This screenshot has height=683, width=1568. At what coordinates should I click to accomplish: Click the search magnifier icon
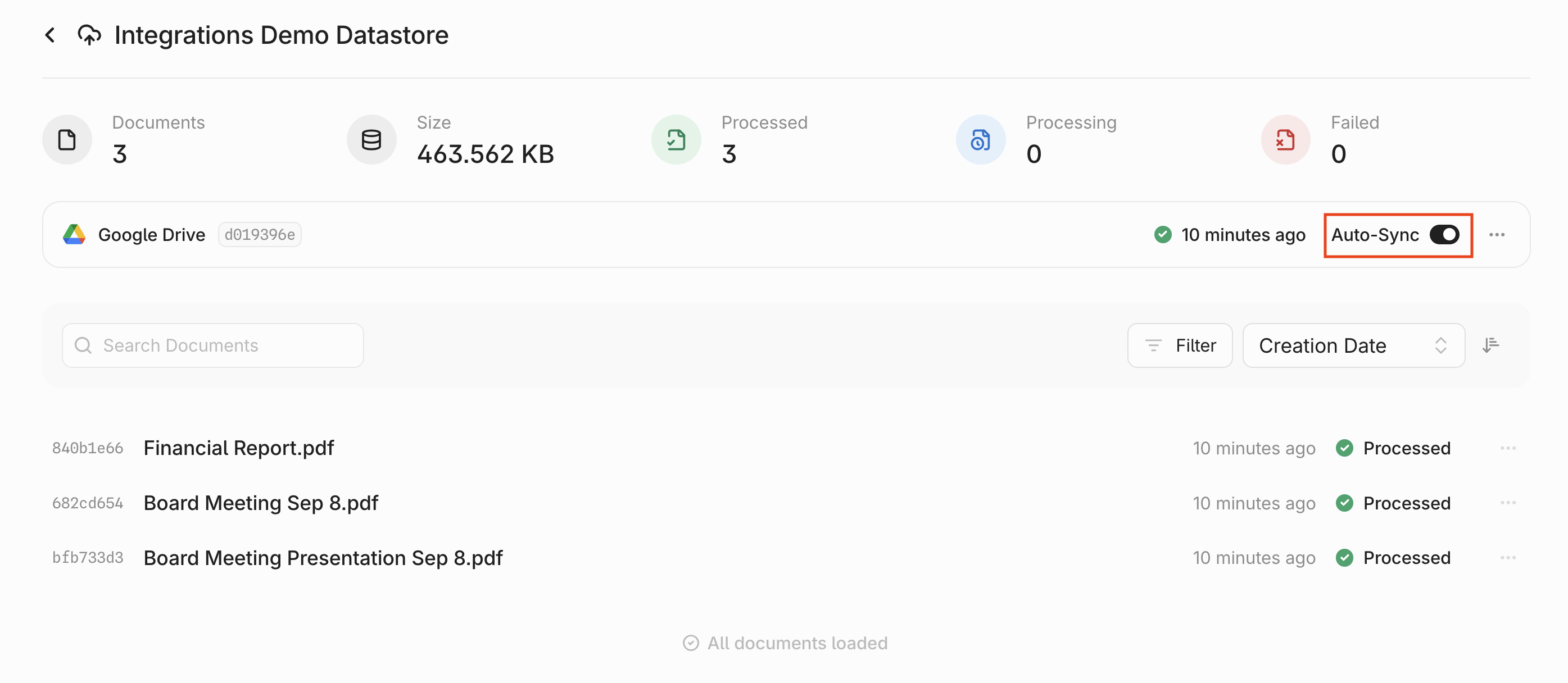click(83, 345)
